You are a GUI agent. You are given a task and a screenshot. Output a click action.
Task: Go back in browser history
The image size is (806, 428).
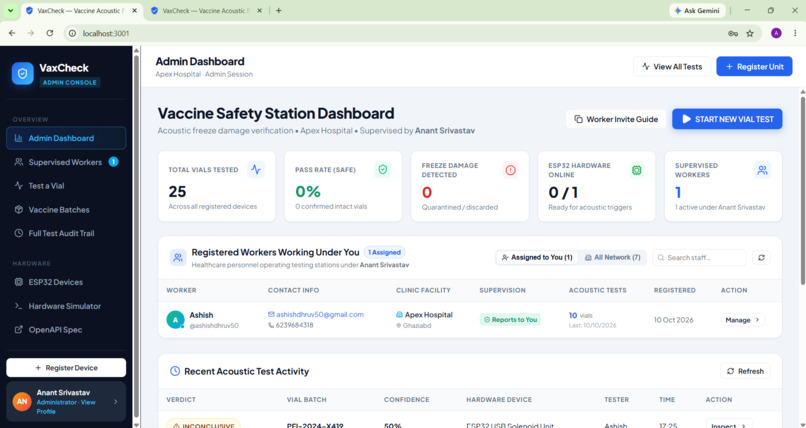12,33
